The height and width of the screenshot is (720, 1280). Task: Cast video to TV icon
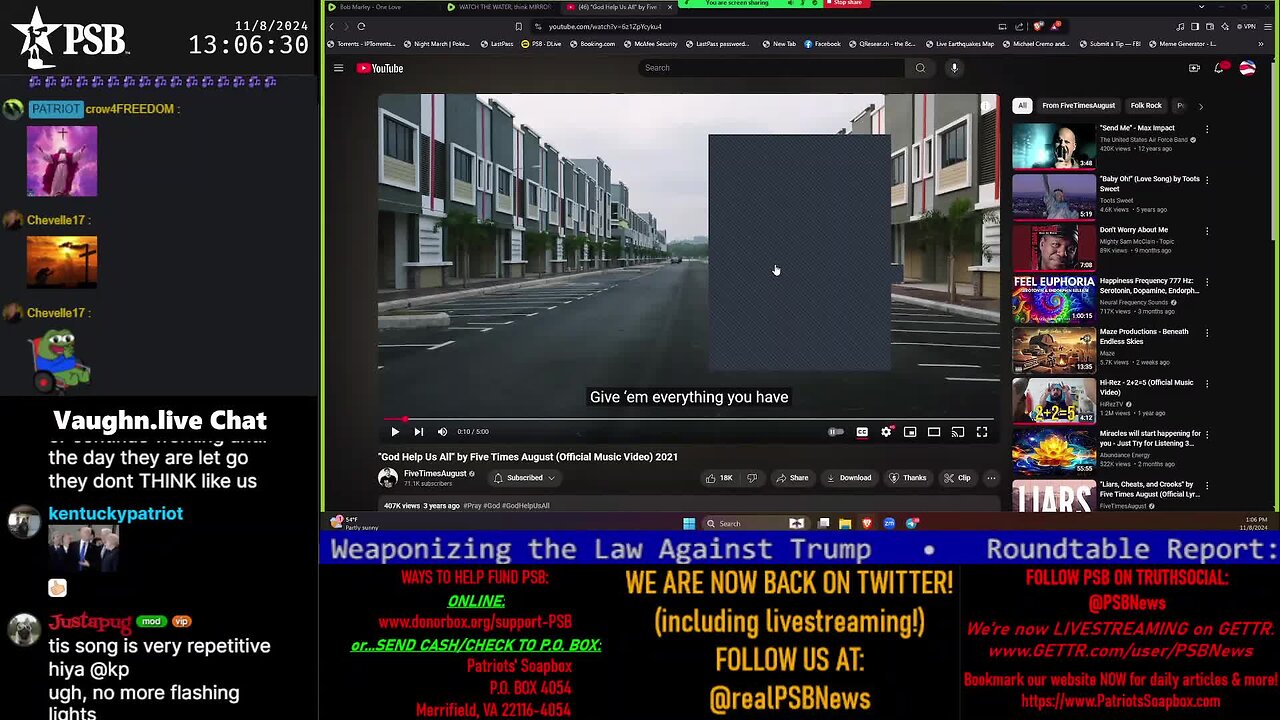958,432
